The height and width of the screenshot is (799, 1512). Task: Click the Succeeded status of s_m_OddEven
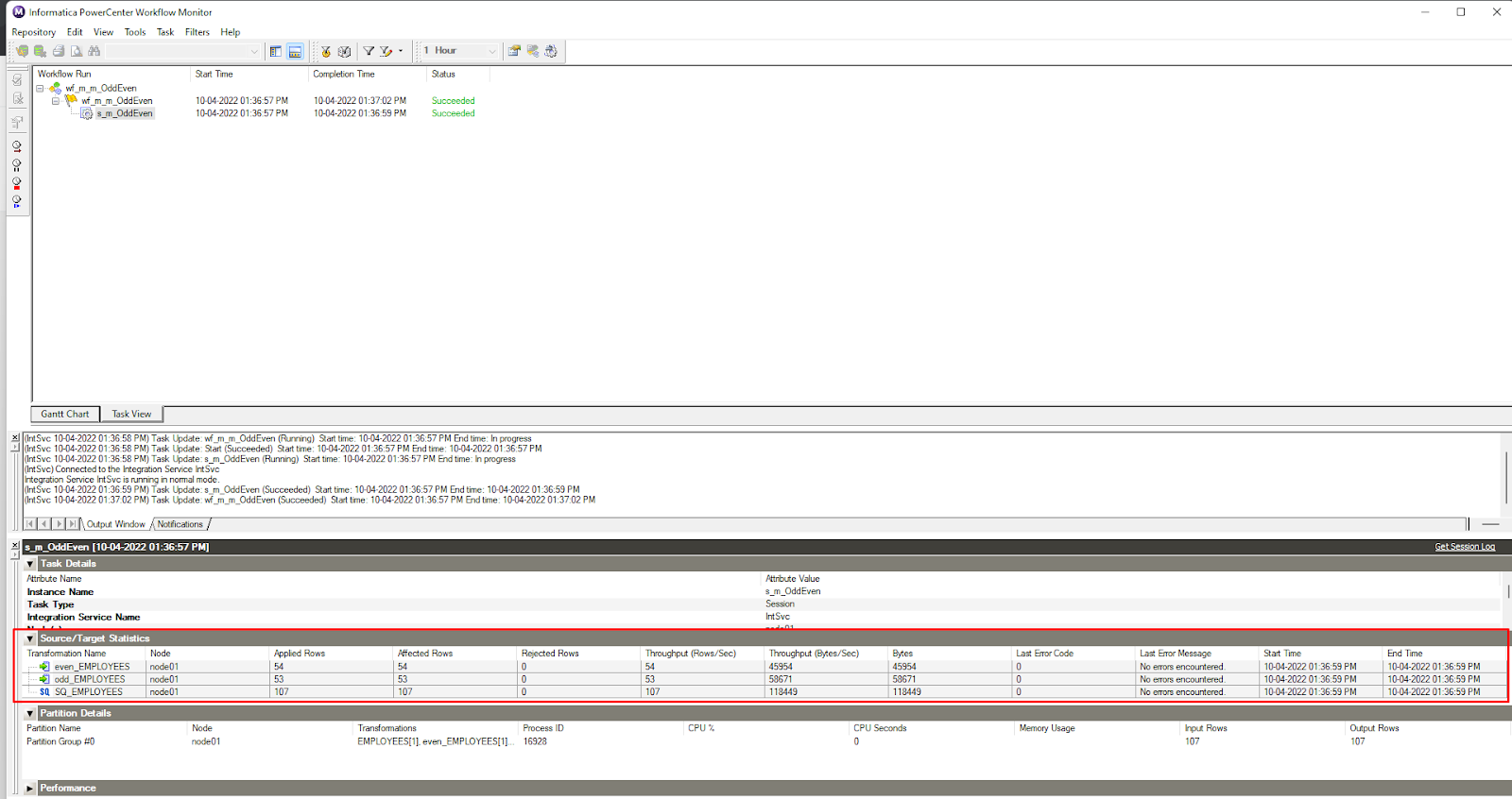[454, 113]
